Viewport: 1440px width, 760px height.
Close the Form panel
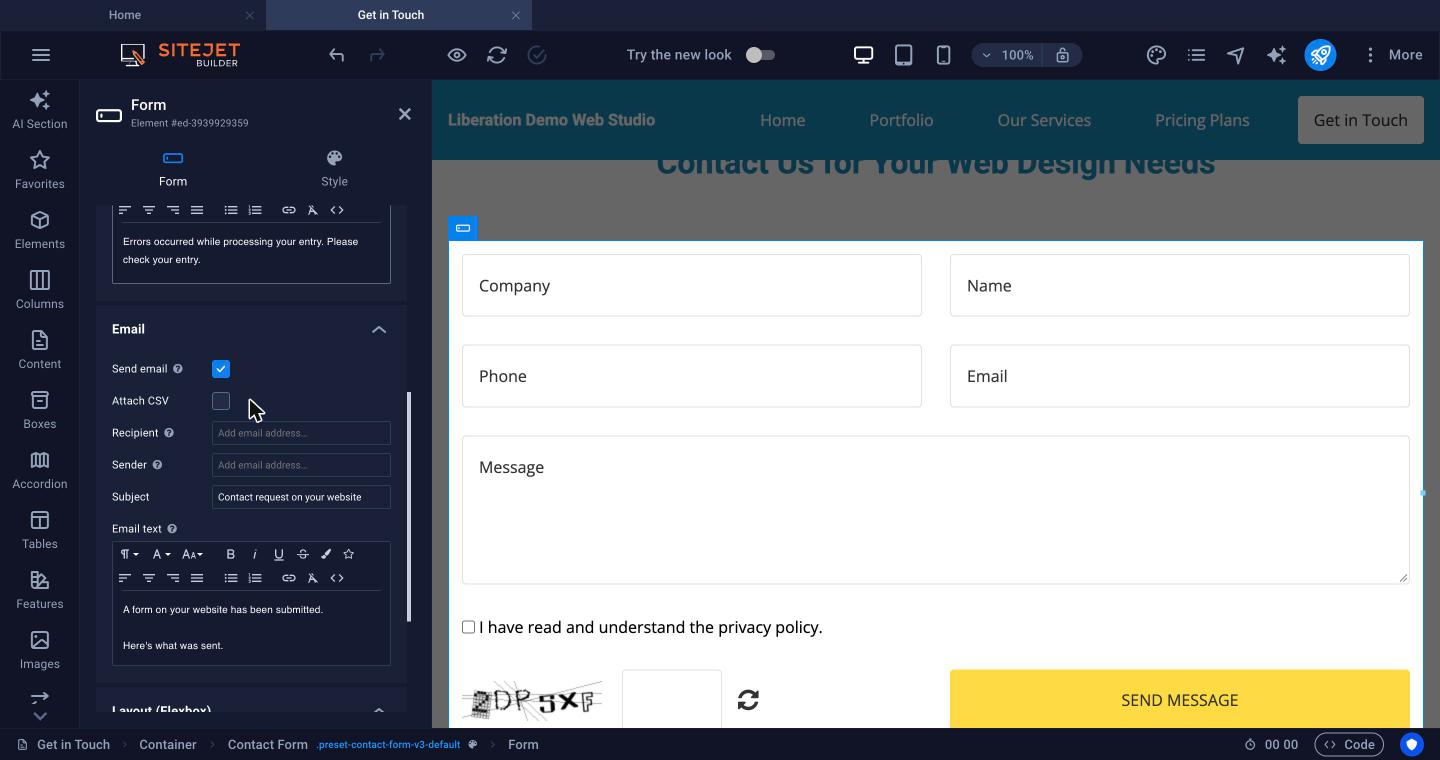[405, 114]
